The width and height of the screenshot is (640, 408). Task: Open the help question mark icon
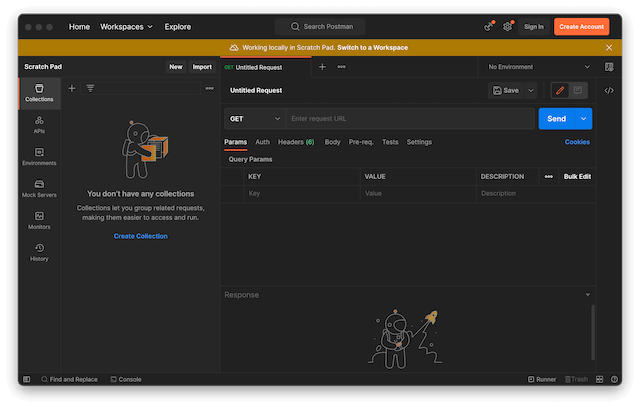614,379
